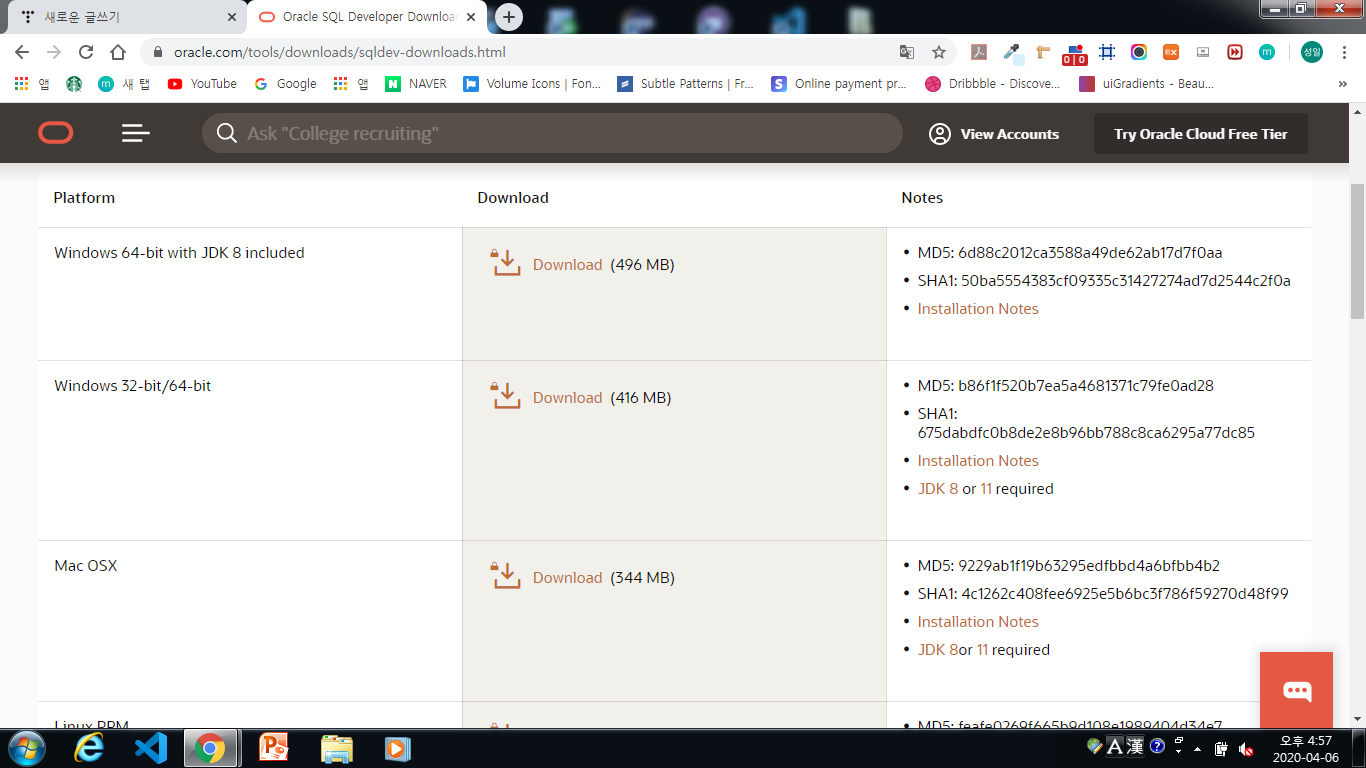1366x768 pixels.
Task: Click Try Oracle Cloud Free Tier button
Action: [1200, 134]
